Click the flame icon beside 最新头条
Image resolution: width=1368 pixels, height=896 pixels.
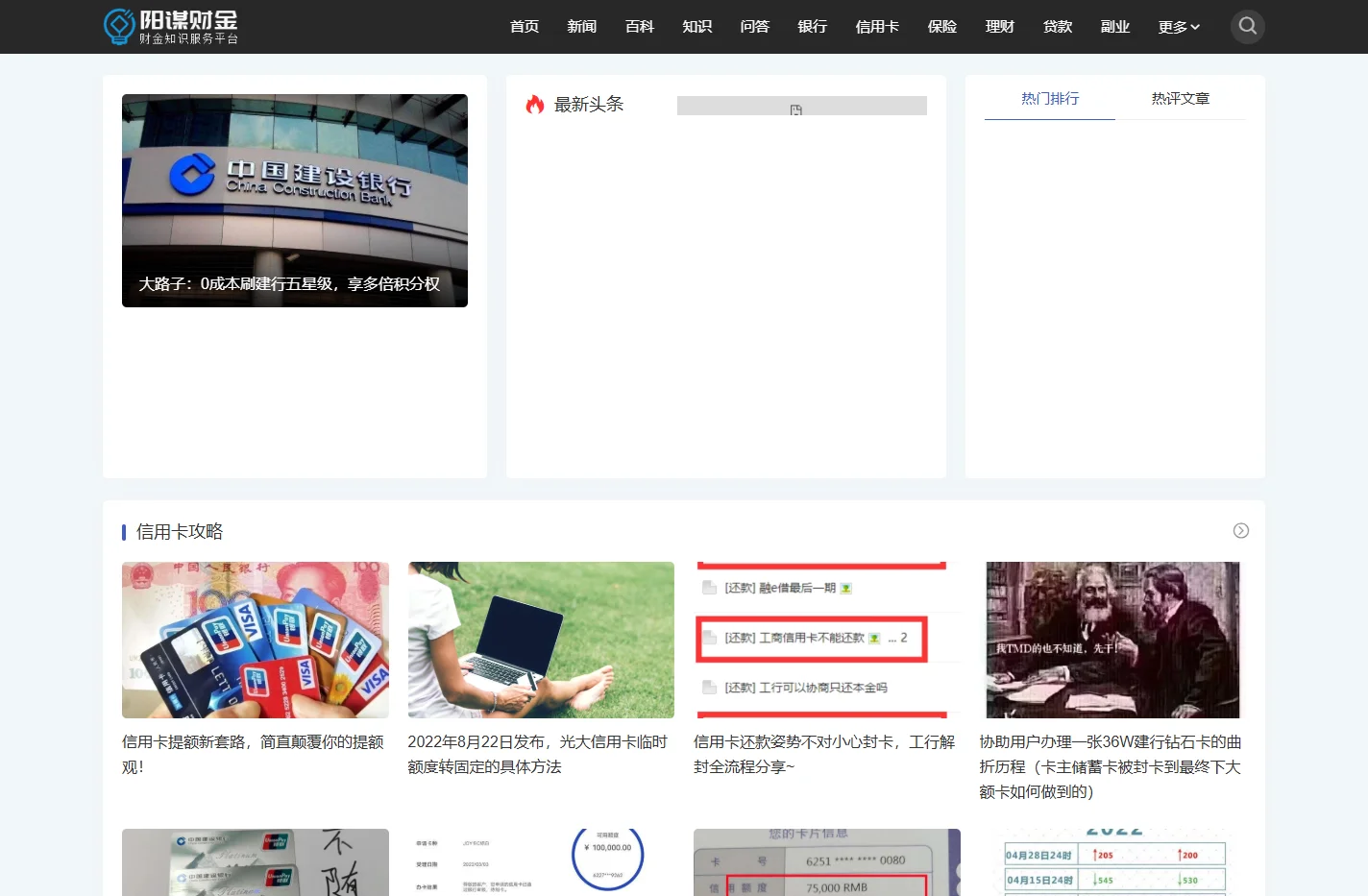pyautogui.click(x=535, y=105)
